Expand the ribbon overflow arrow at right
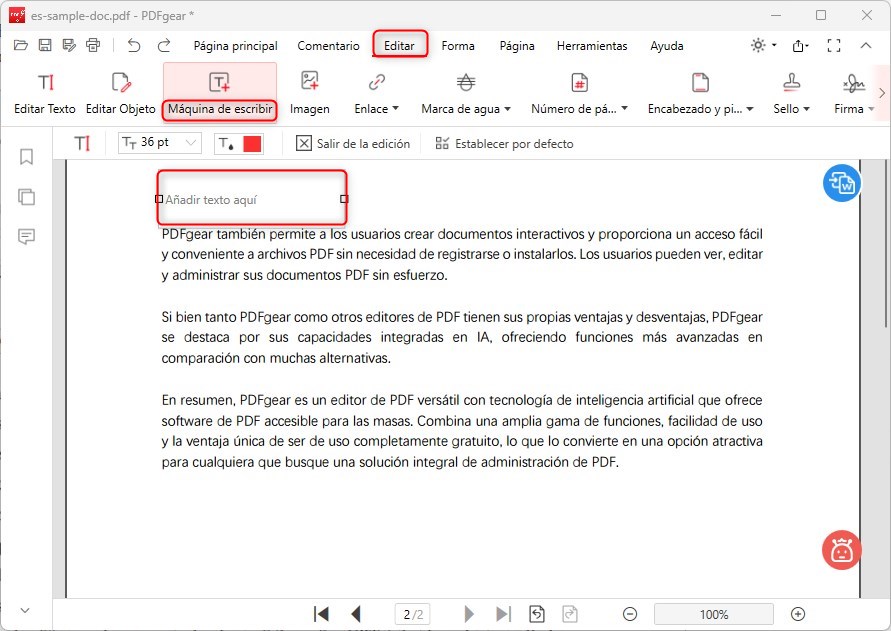 pyautogui.click(x=882, y=93)
